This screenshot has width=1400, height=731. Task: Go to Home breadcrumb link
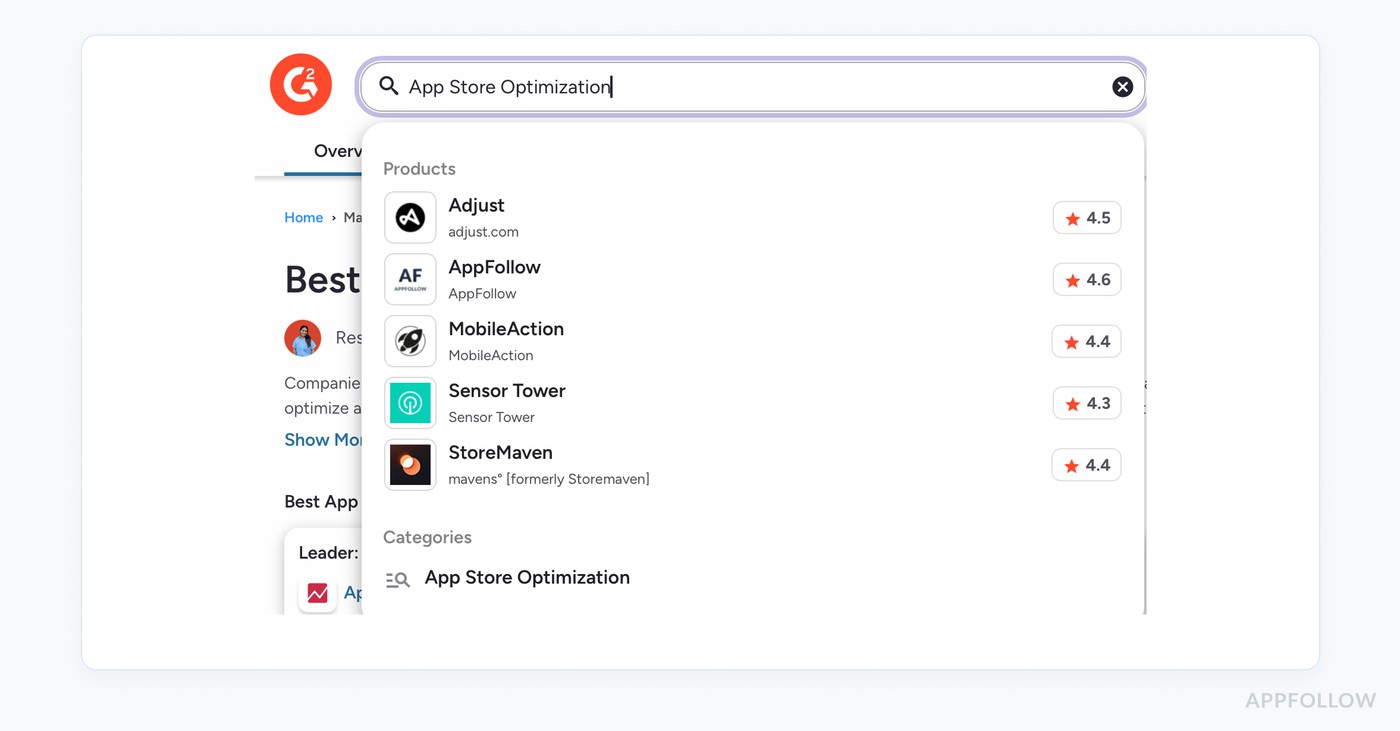[303, 218]
